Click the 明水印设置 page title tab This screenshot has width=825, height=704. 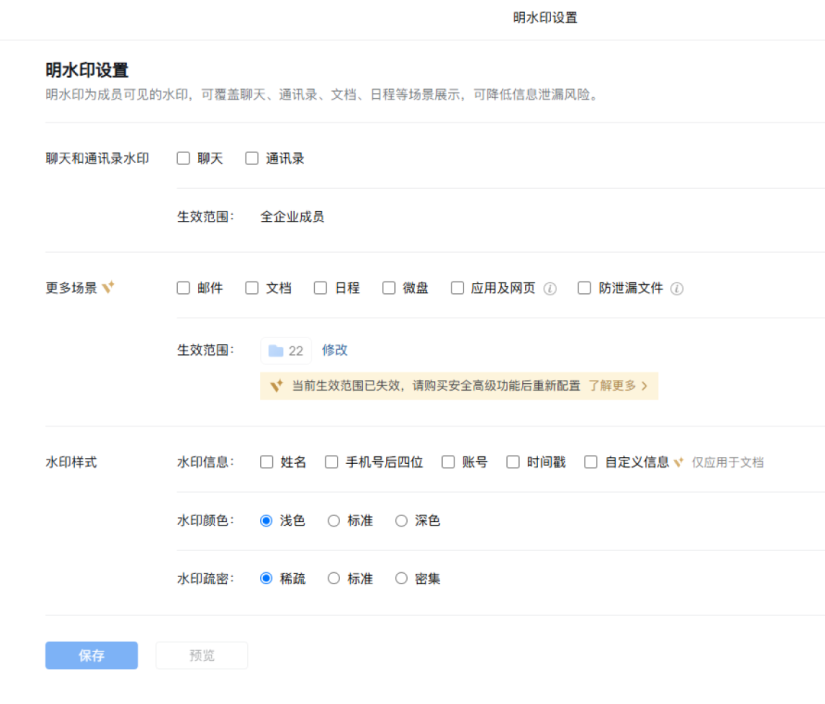[545, 18]
